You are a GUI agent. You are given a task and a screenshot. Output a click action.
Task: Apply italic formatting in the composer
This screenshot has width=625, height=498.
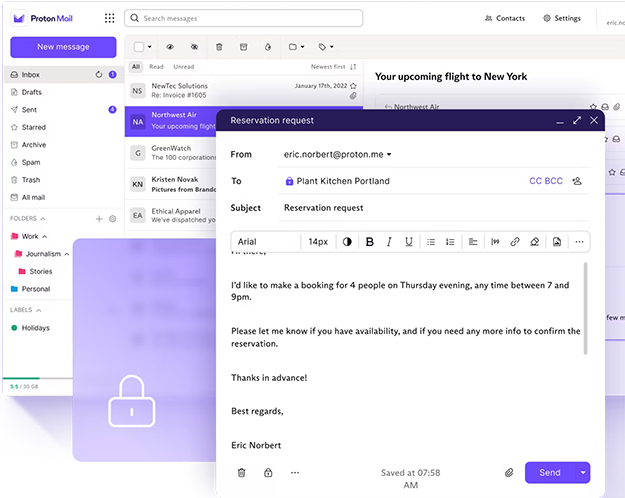(x=389, y=242)
